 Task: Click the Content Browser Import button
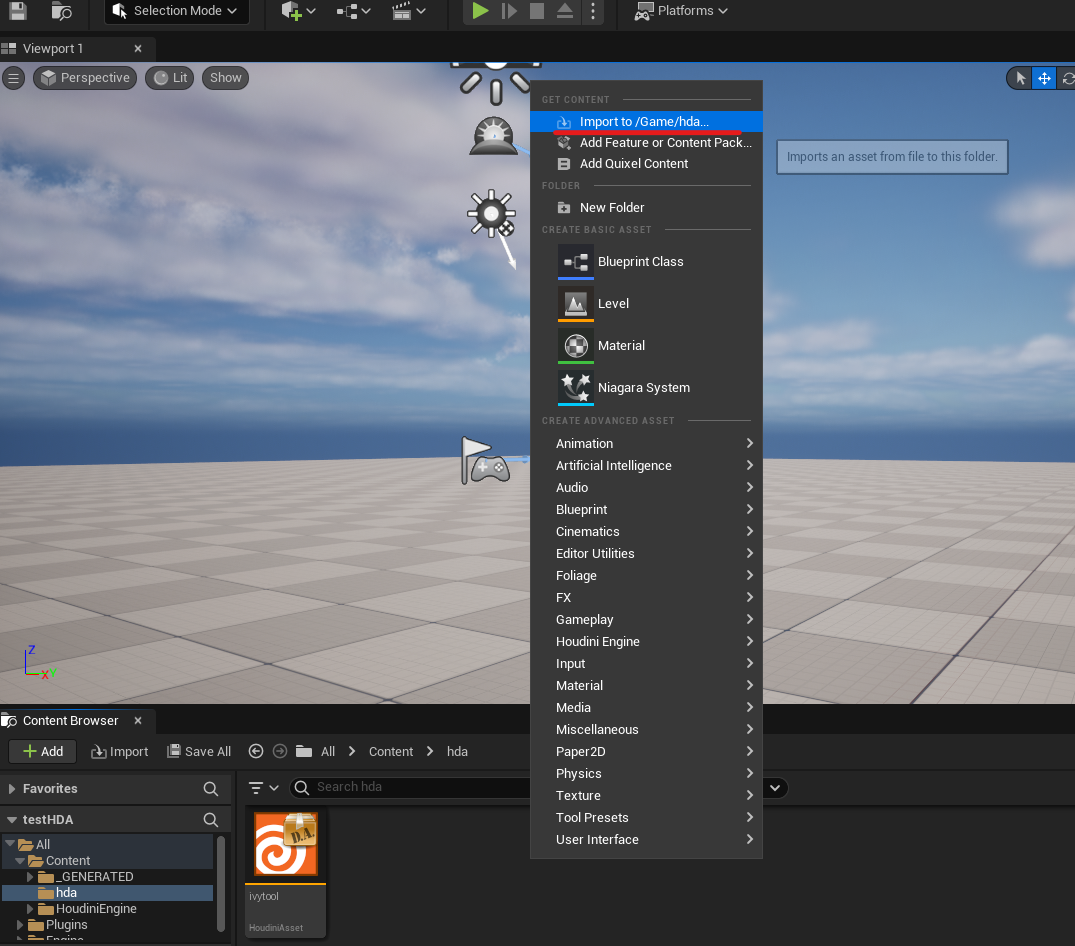click(120, 751)
